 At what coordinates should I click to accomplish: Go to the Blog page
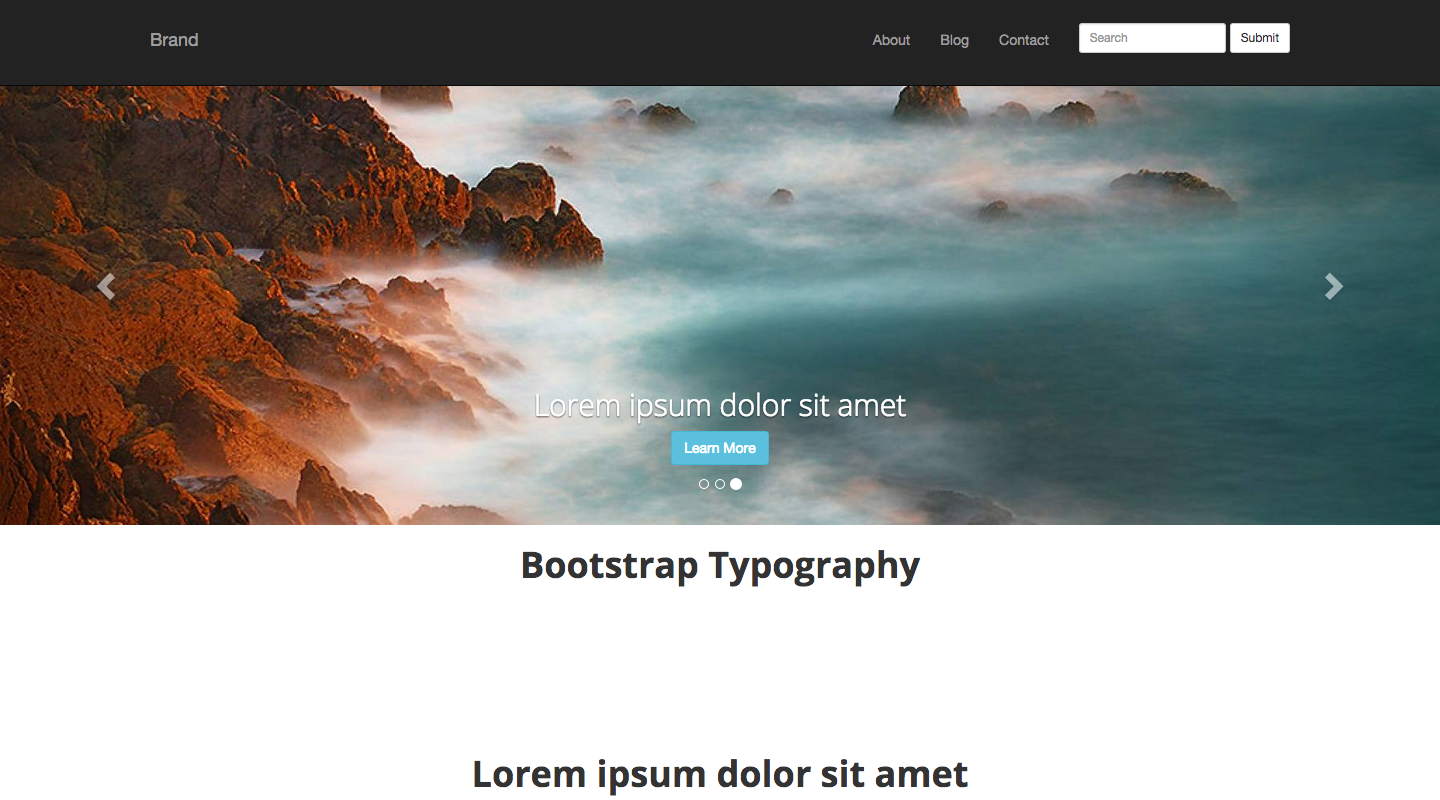[x=954, y=40]
